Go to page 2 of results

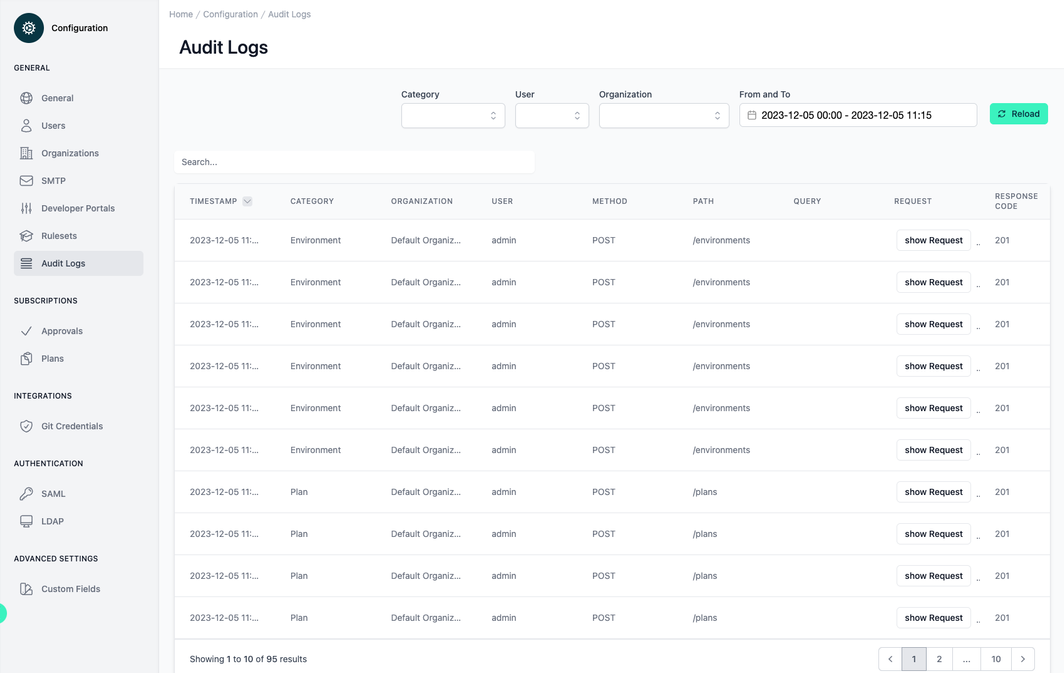pyautogui.click(x=938, y=659)
